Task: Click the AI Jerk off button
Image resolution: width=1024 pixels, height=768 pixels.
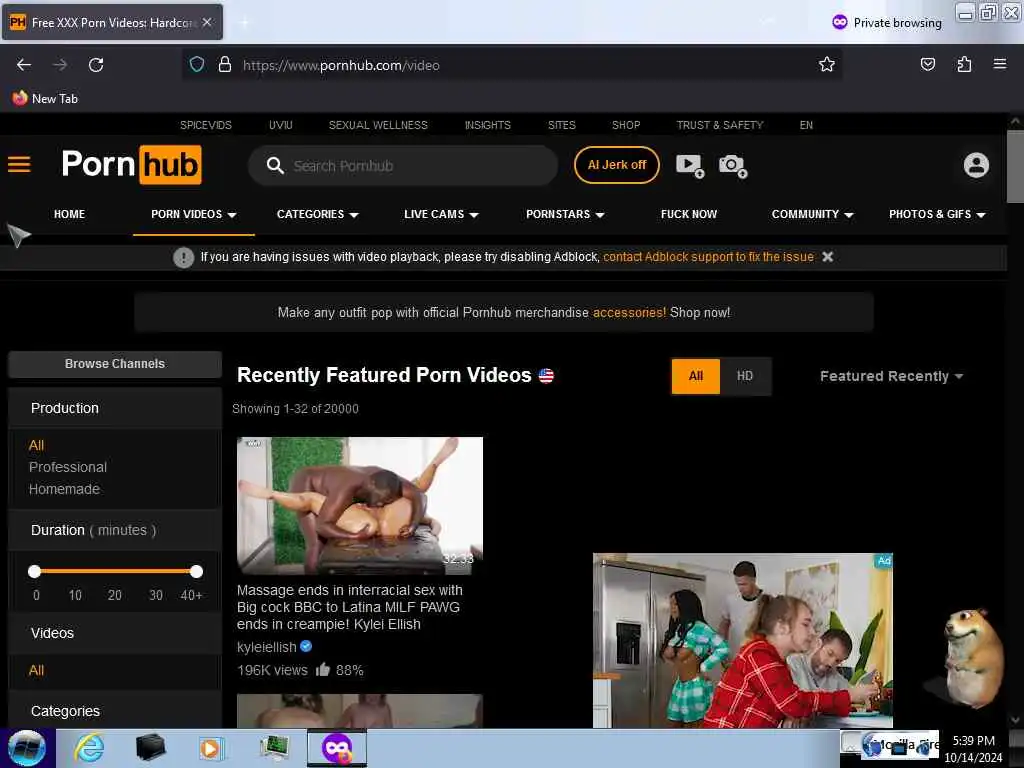Action: point(616,165)
